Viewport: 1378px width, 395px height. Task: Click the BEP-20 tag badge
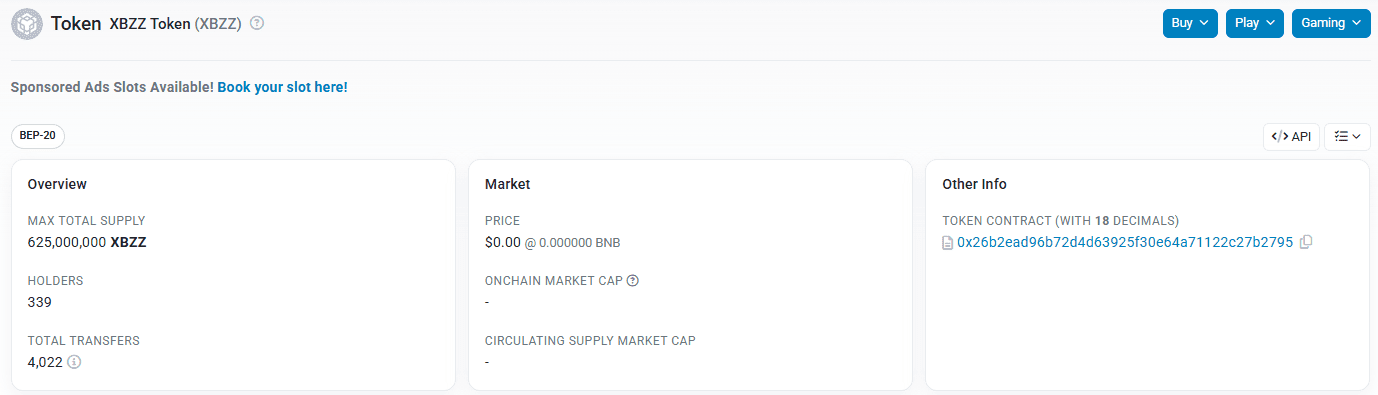tap(38, 136)
